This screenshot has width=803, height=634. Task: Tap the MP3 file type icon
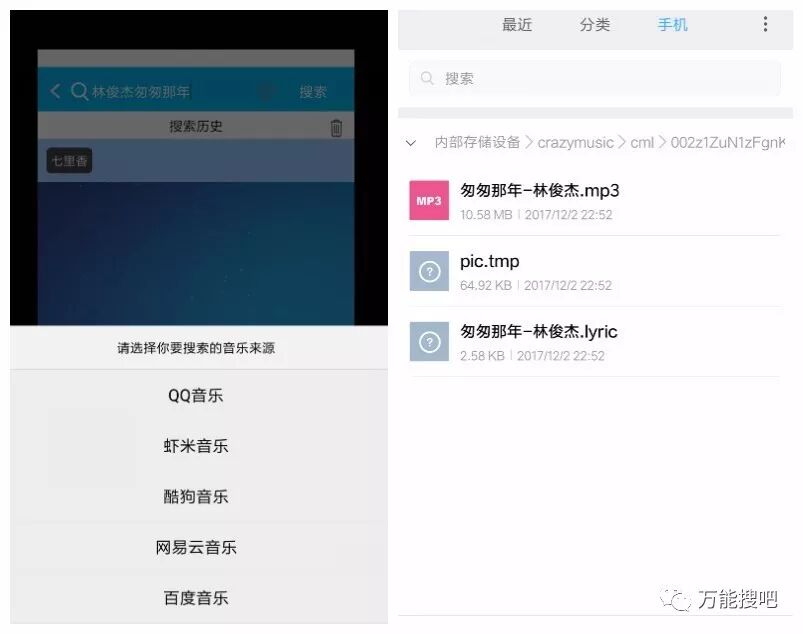tap(429, 200)
